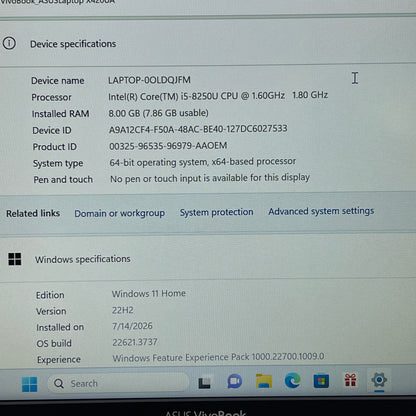Click the Windows logo beside Windows specifications

pyautogui.click(x=15, y=259)
